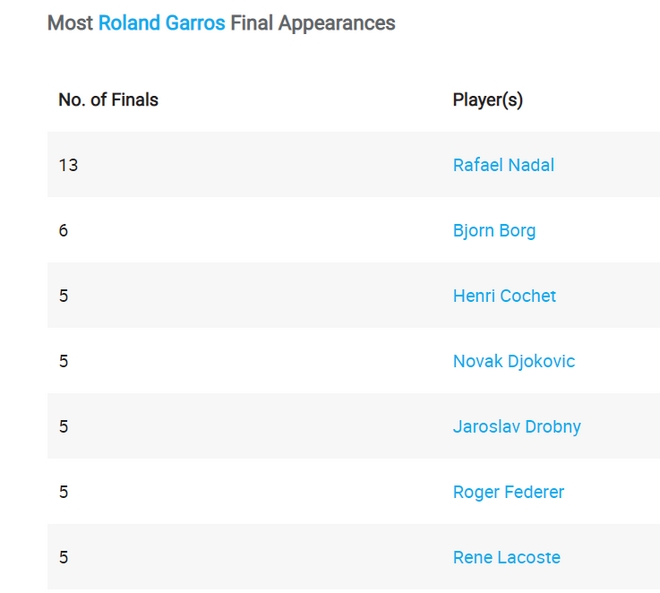
Task: Click the Rene Lacoste link
Action: (x=506, y=557)
